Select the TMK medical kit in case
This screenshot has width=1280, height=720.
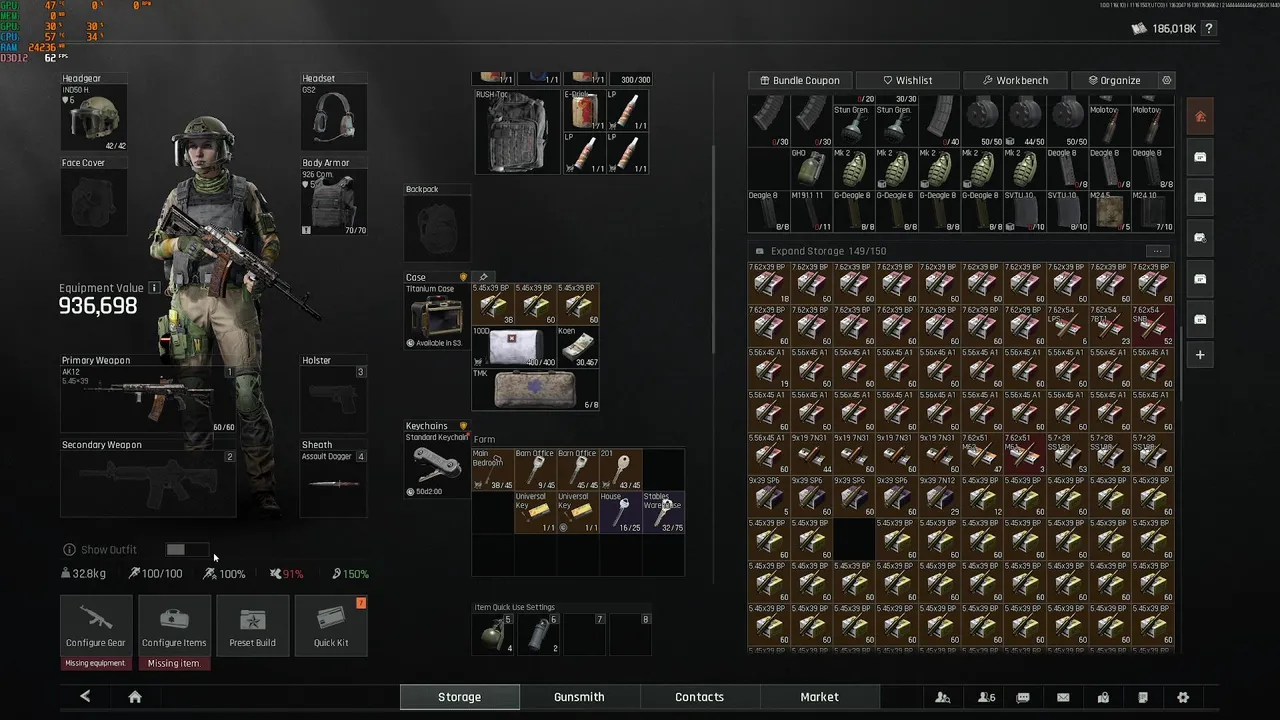[536, 389]
